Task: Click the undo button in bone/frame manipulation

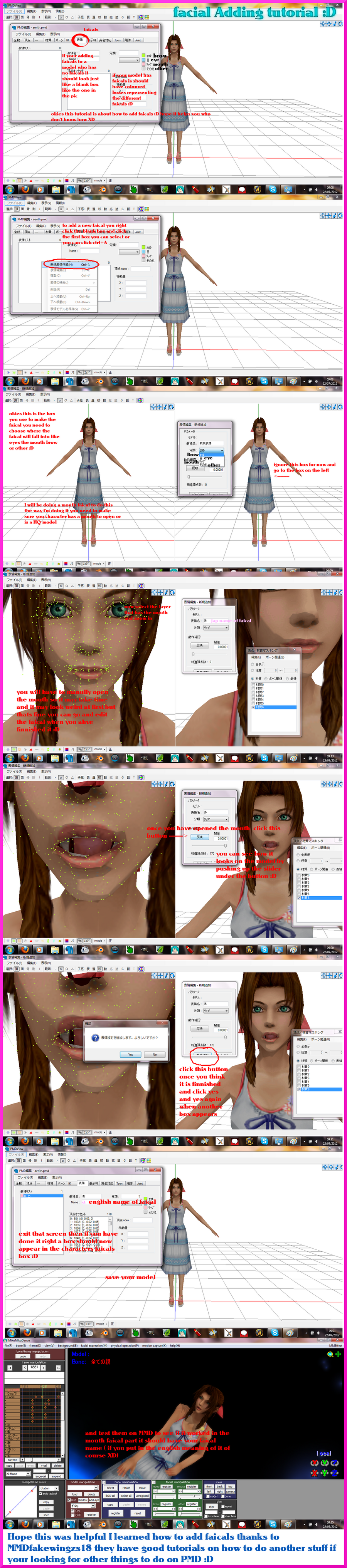Action: pos(23,1356)
